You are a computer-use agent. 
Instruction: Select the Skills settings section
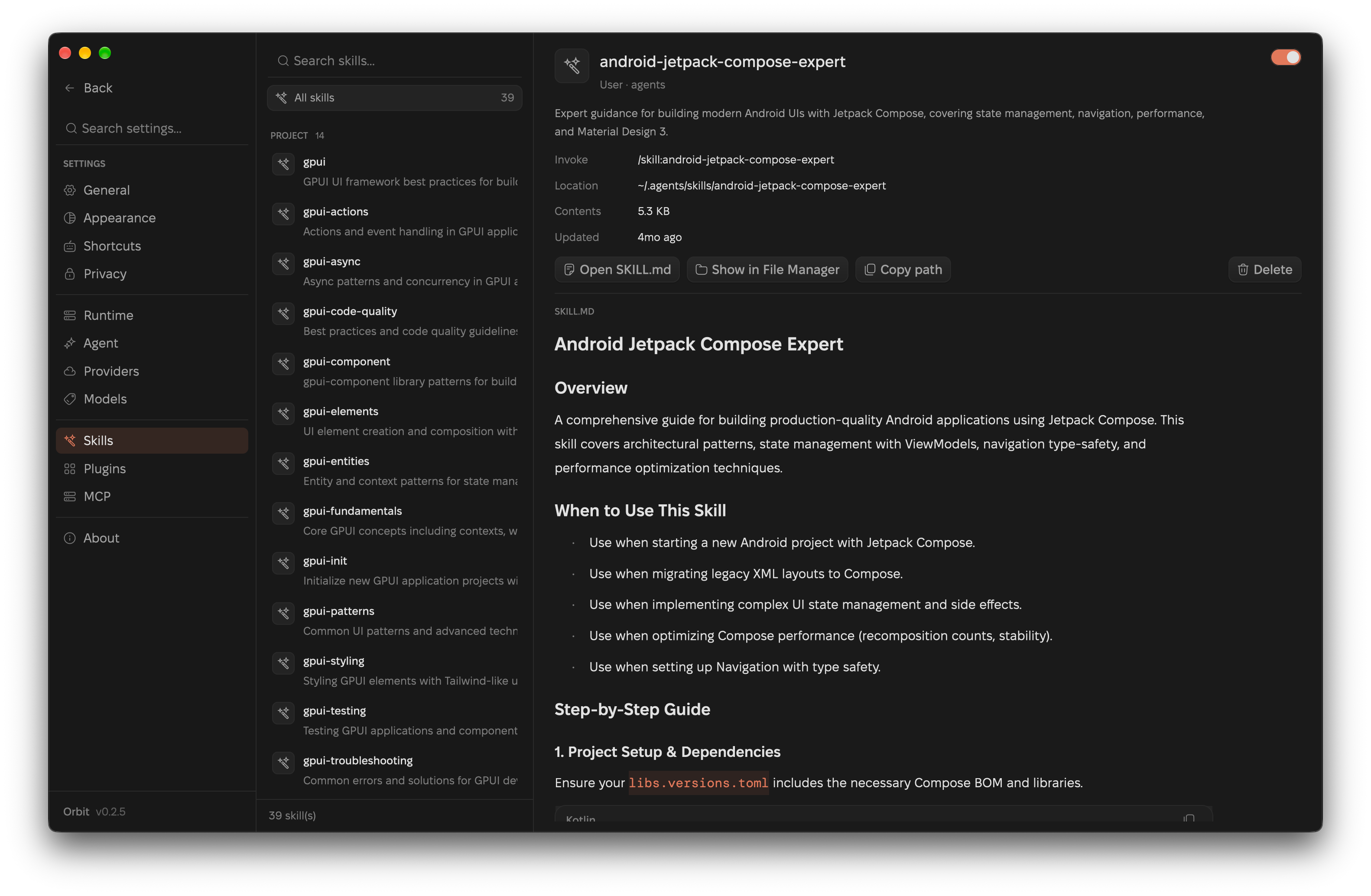click(x=152, y=440)
